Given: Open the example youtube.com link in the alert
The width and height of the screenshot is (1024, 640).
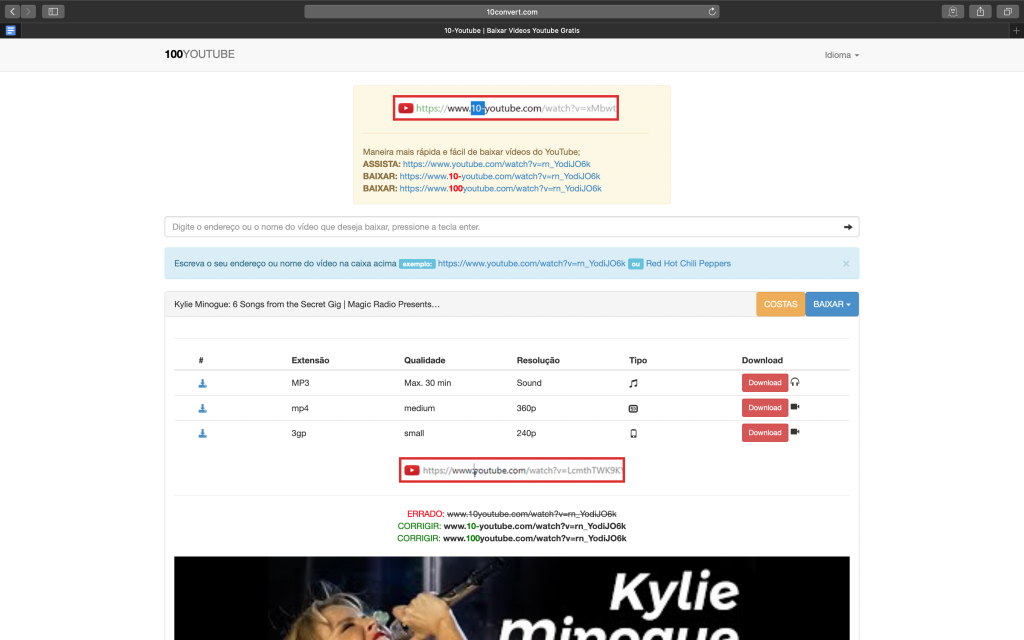Looking at the screenshot, I should click(532, 264).
